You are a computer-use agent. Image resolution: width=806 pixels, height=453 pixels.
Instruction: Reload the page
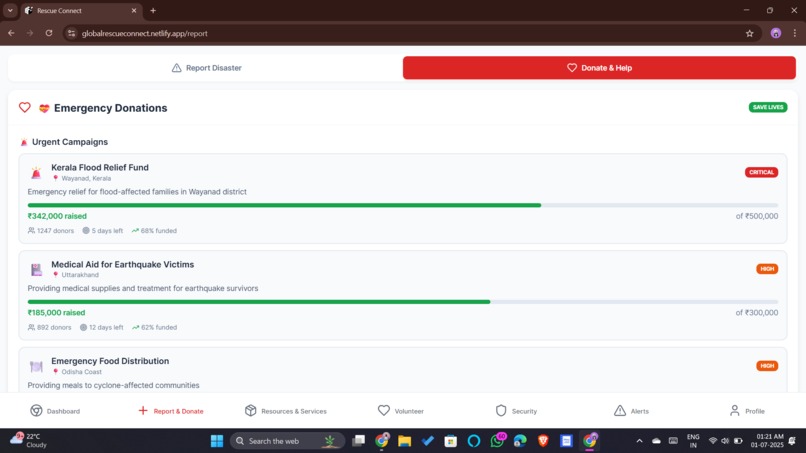tap(49, 33)
